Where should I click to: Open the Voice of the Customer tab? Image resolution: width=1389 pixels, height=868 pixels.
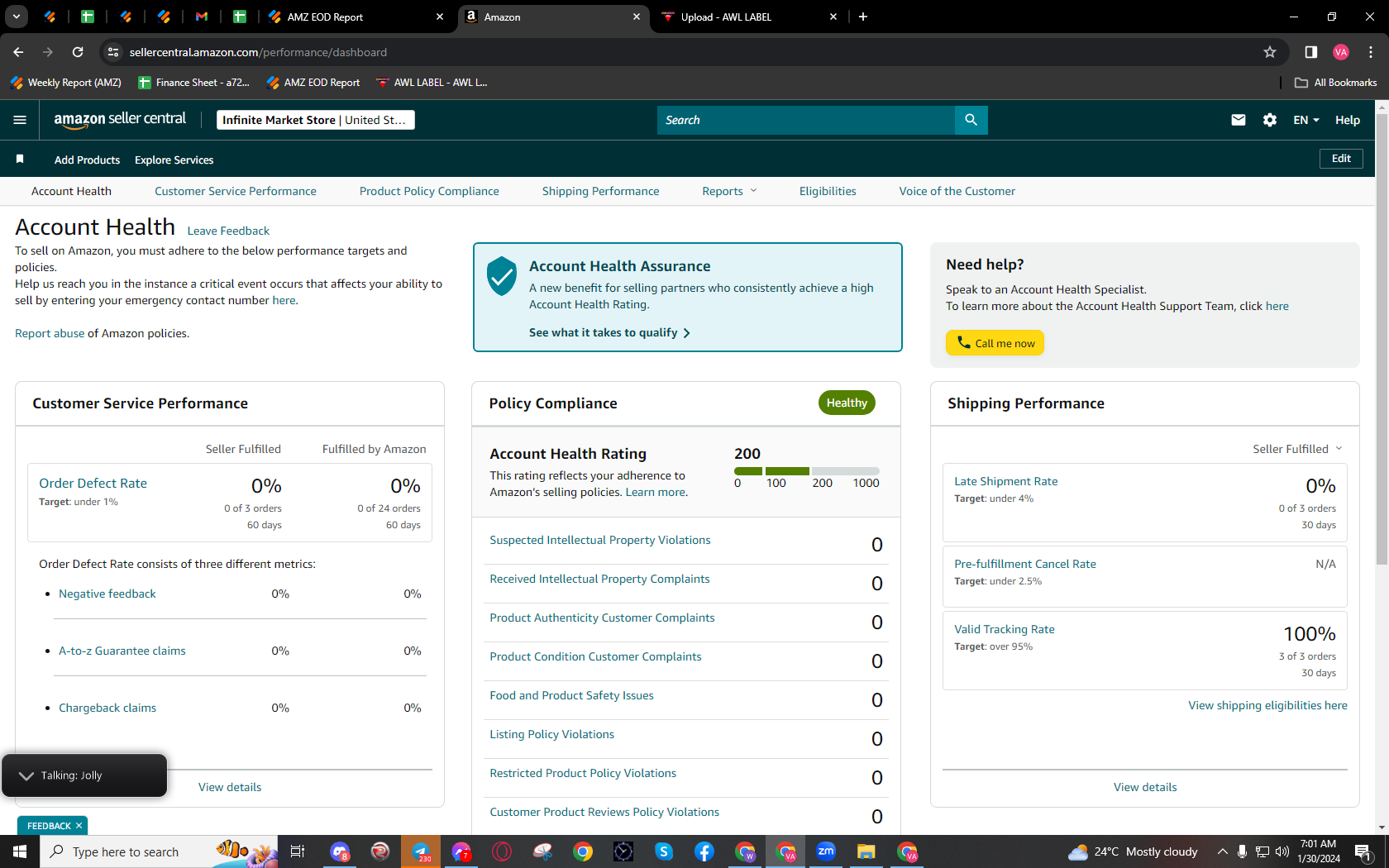tap(957, 191)
